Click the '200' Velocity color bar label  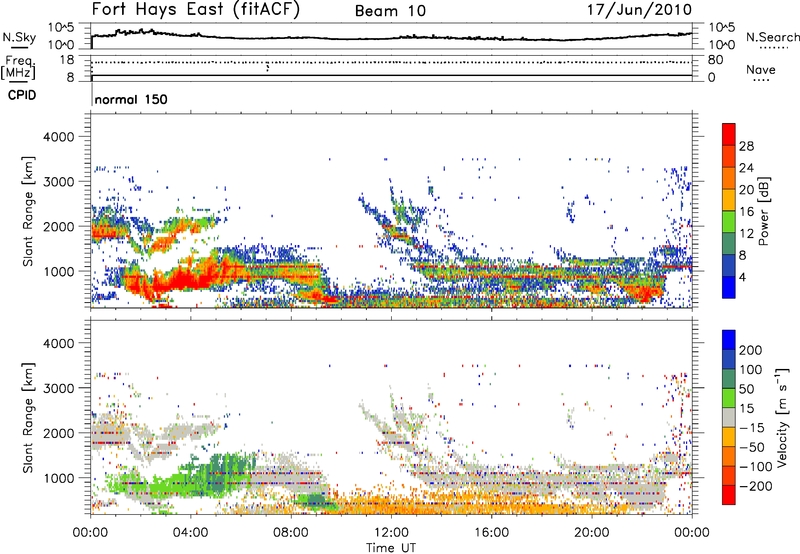[751, 350]
